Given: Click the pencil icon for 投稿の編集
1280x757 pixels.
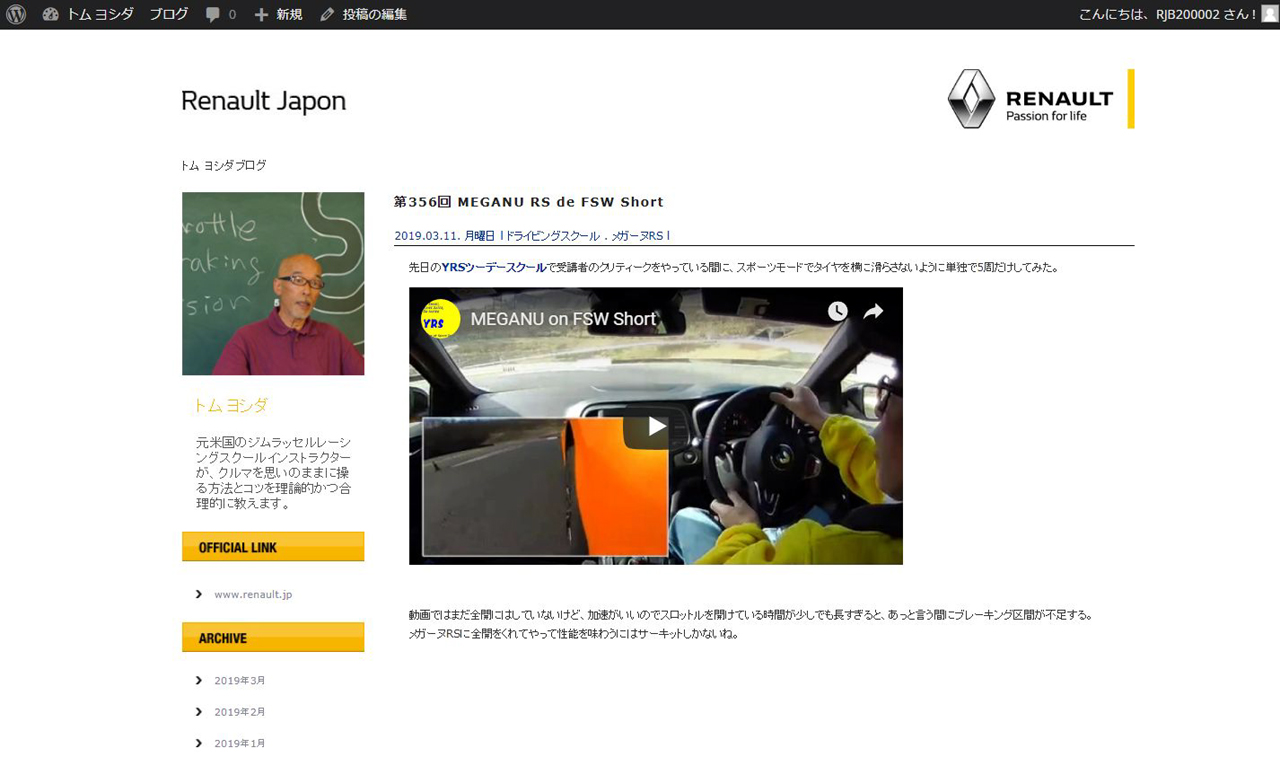Looking at the screenshot, I should pyautogui.click(x=327, y=14).
